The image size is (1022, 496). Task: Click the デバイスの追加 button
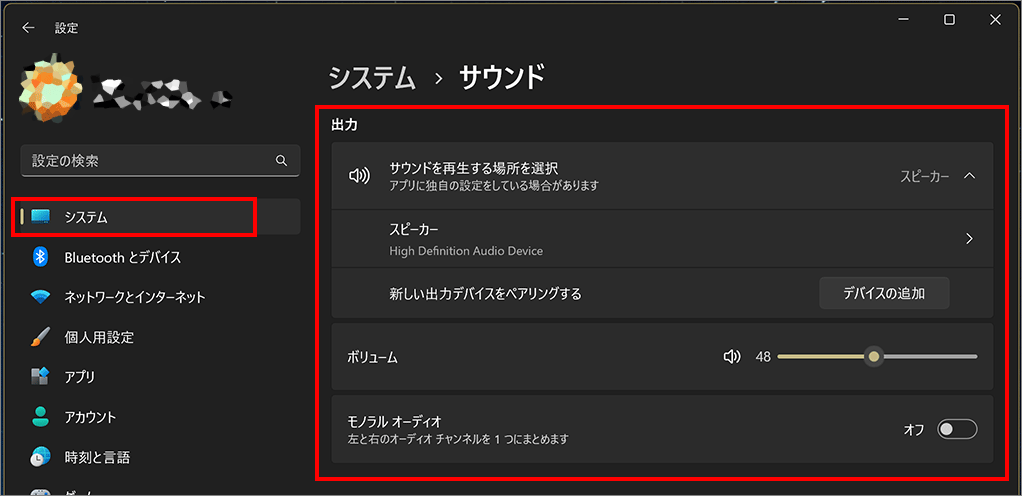[x=883, y=293]
